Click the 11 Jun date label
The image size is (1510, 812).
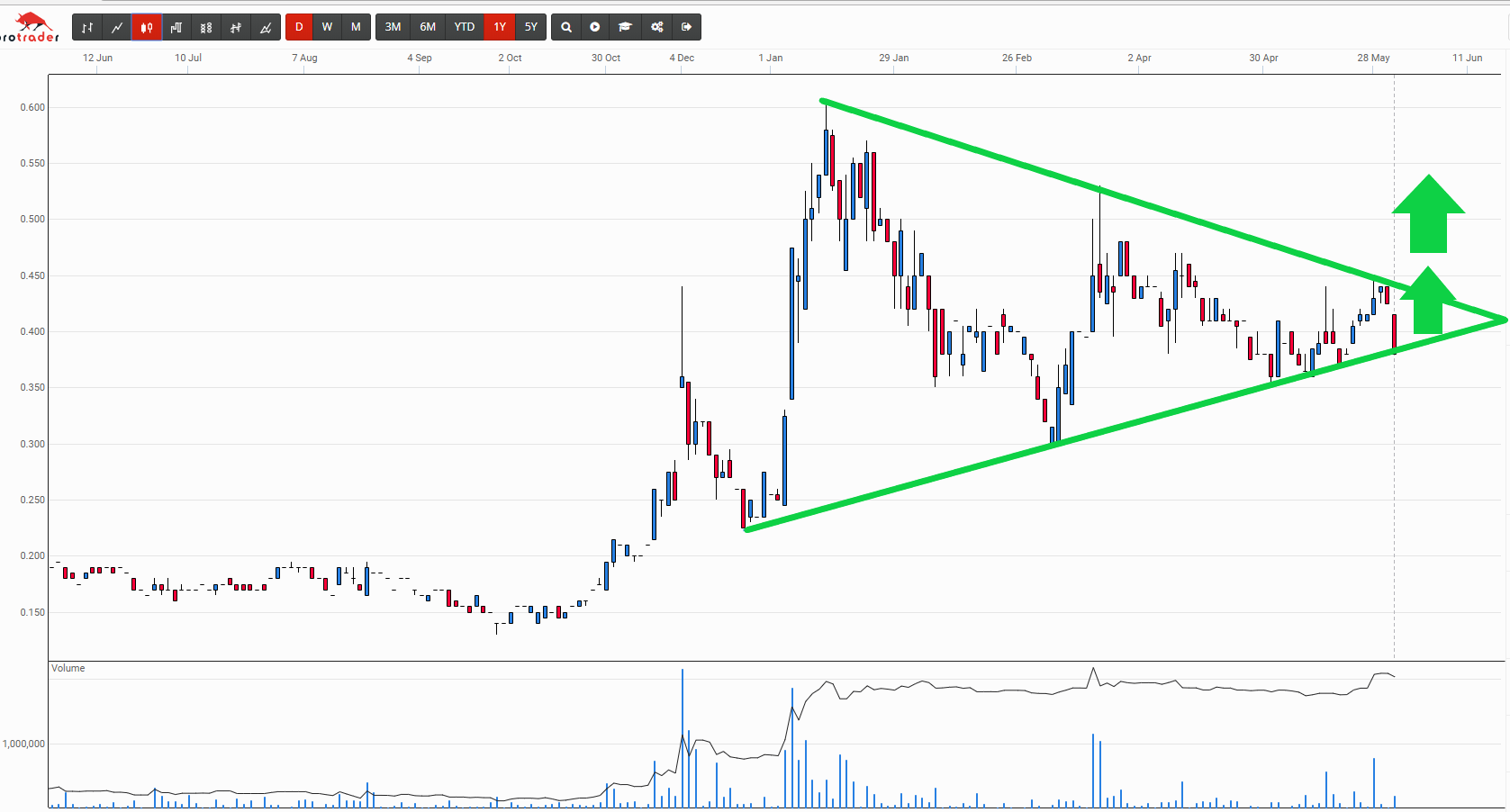point(1468,58)
